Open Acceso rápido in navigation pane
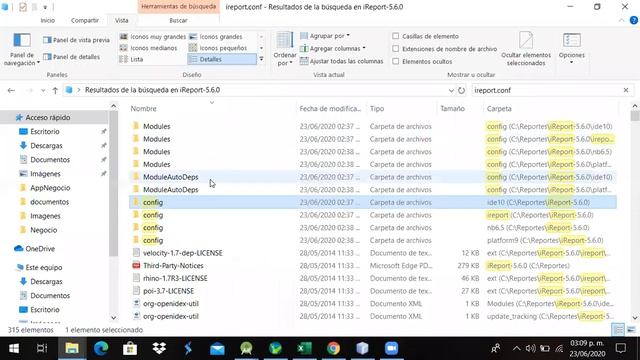This screenshot has height=360, width=640. pos(48,118)
